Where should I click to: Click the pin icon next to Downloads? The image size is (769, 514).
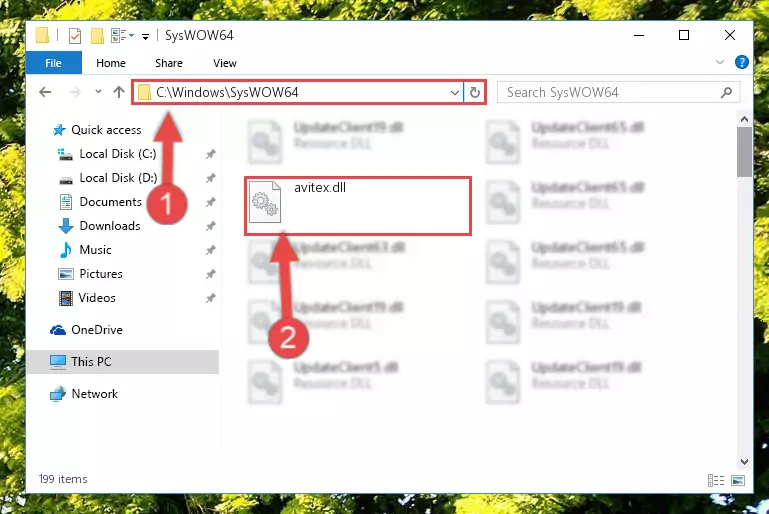210,226
